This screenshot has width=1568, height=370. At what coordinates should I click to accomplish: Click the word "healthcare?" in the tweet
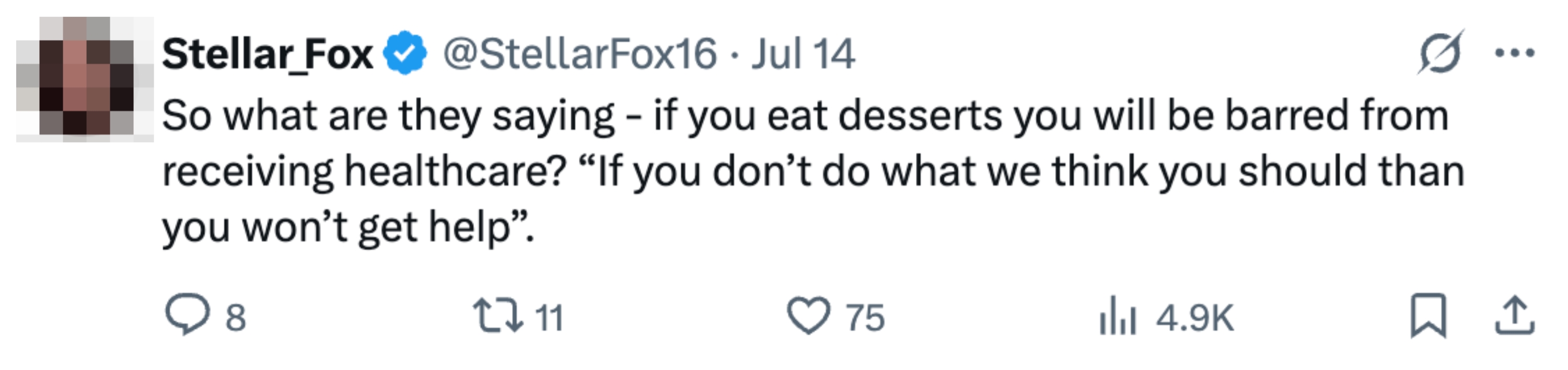click(455, 171)
